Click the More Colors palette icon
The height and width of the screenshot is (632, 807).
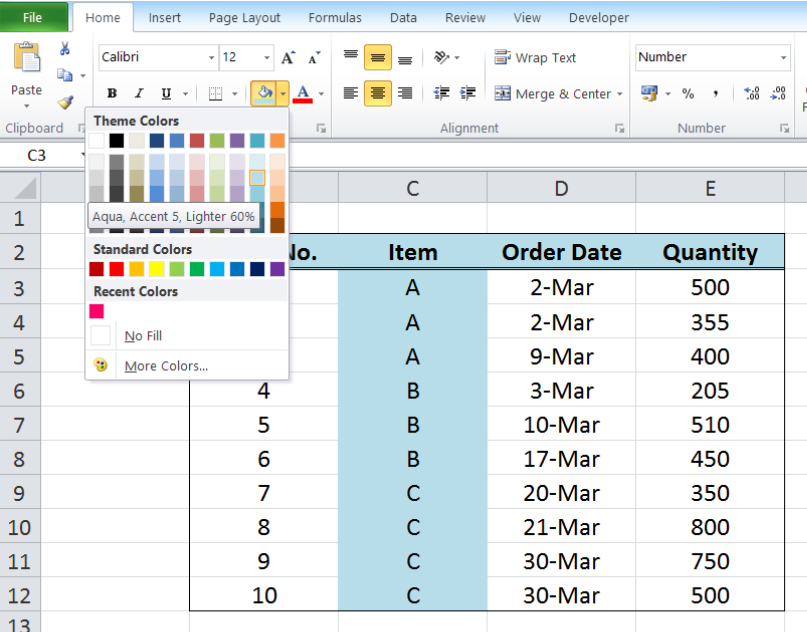pos(101,365)
